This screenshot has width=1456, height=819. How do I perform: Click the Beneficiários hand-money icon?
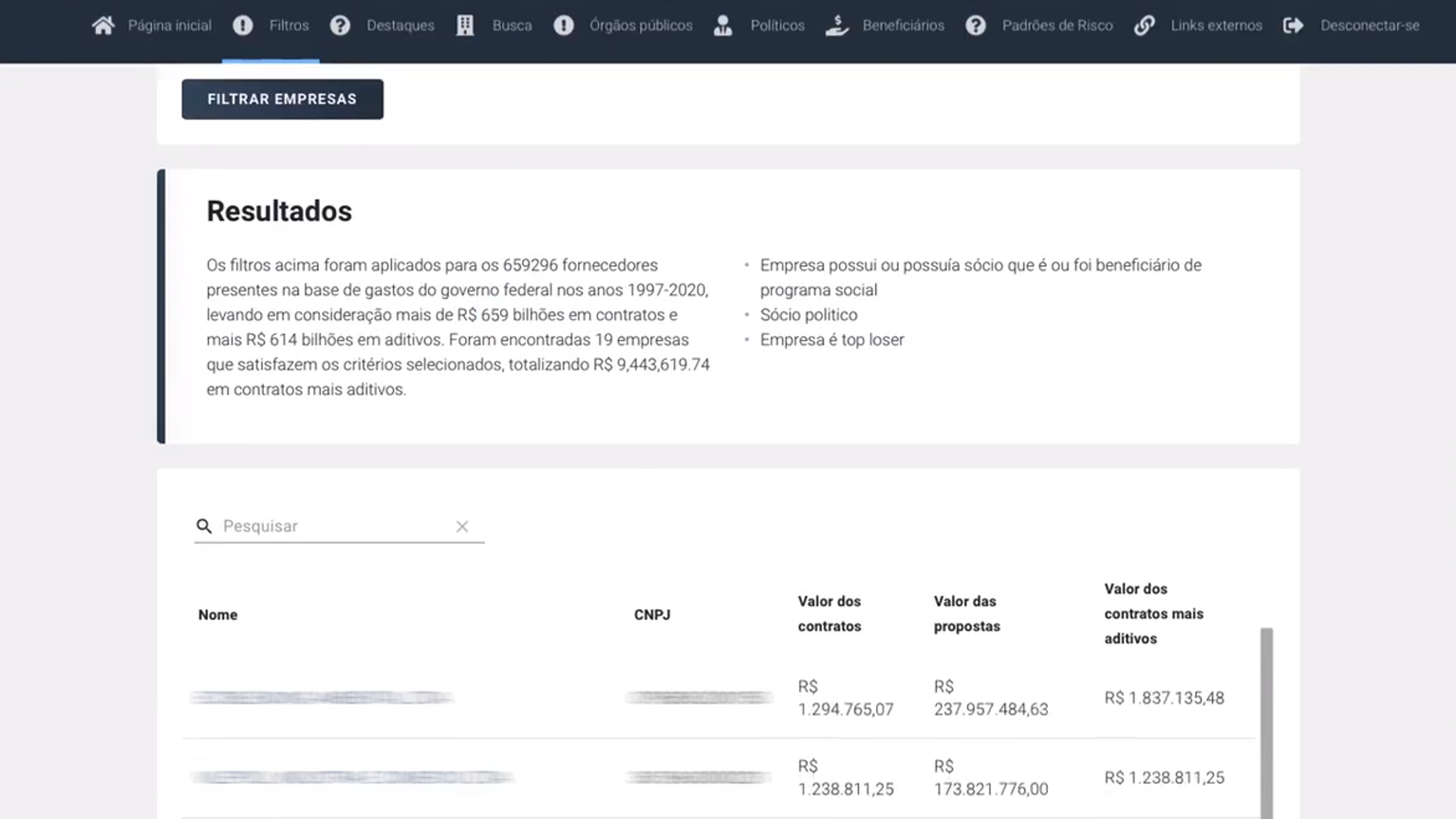836,26
